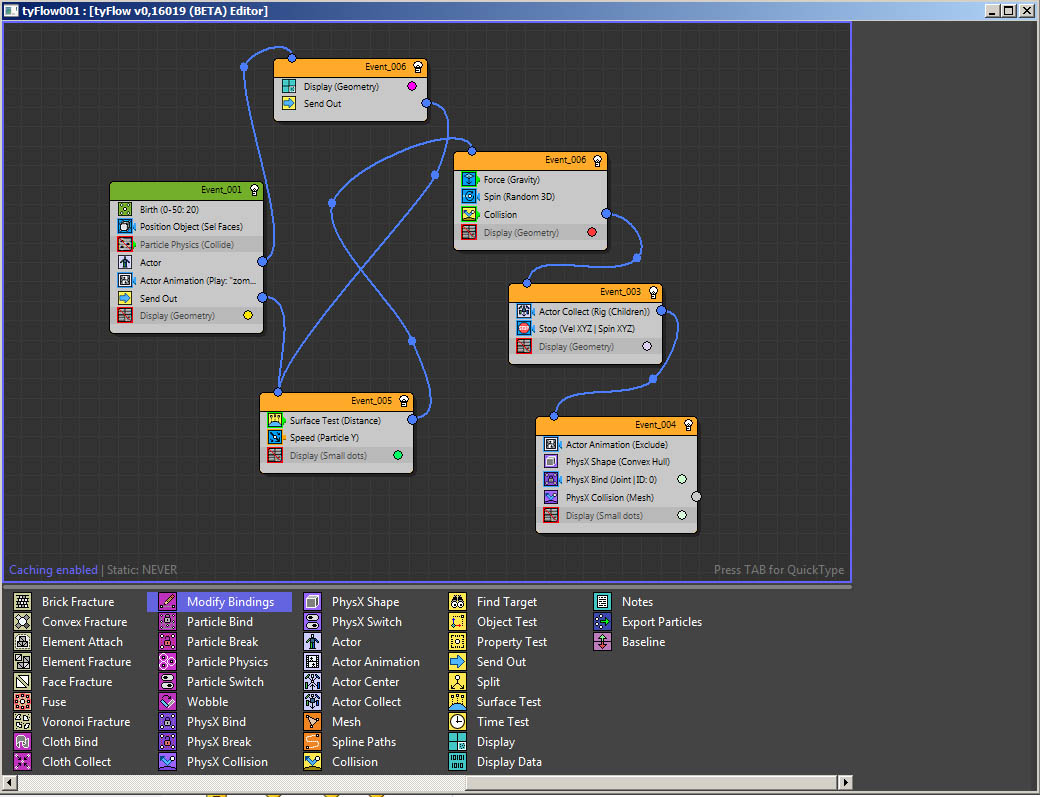Select the Mesh operator icon
Screen dimensions: 1040x797
312,721
